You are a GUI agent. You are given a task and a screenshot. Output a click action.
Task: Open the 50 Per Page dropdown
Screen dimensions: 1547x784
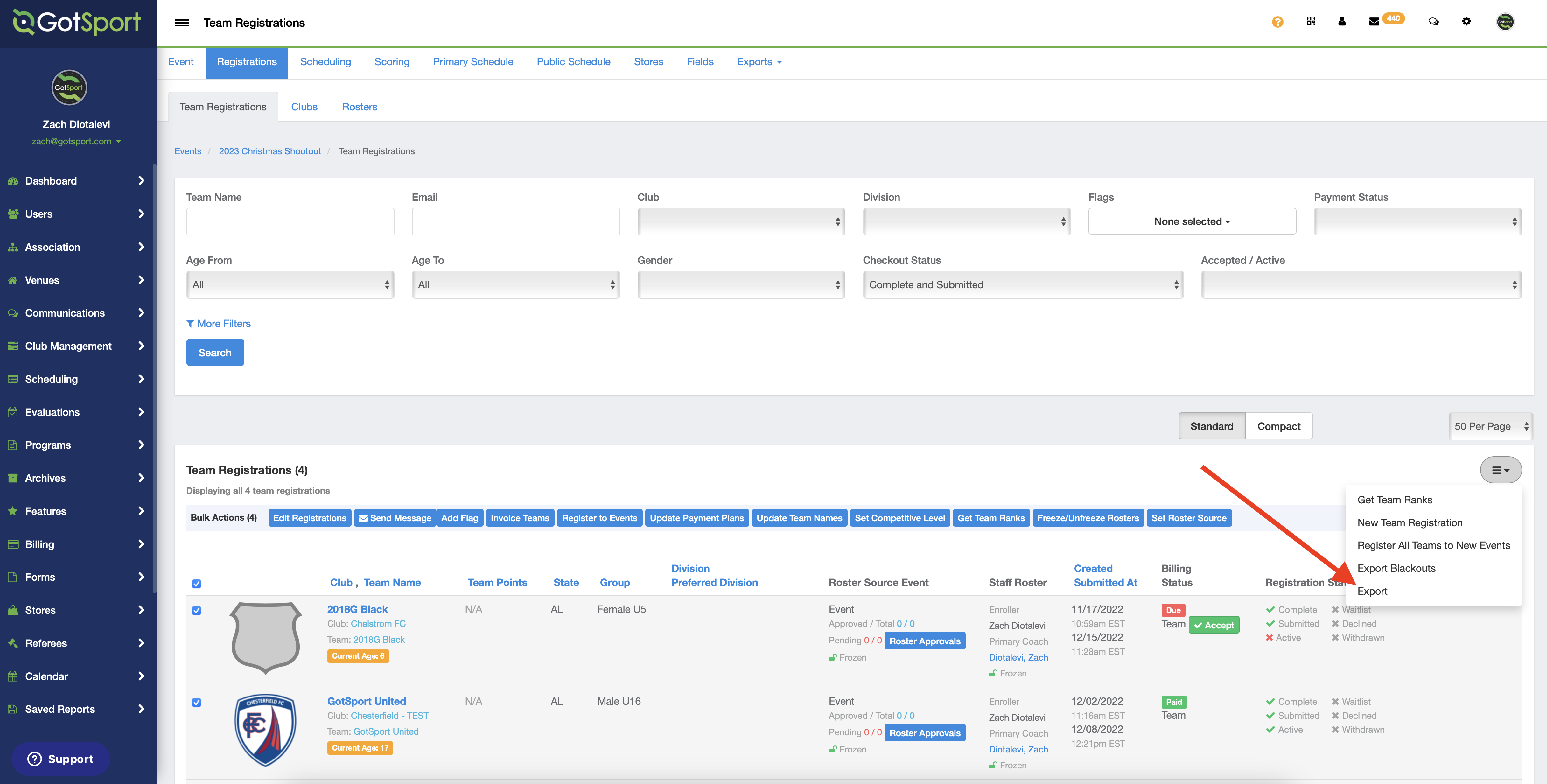pos(1491,426)
